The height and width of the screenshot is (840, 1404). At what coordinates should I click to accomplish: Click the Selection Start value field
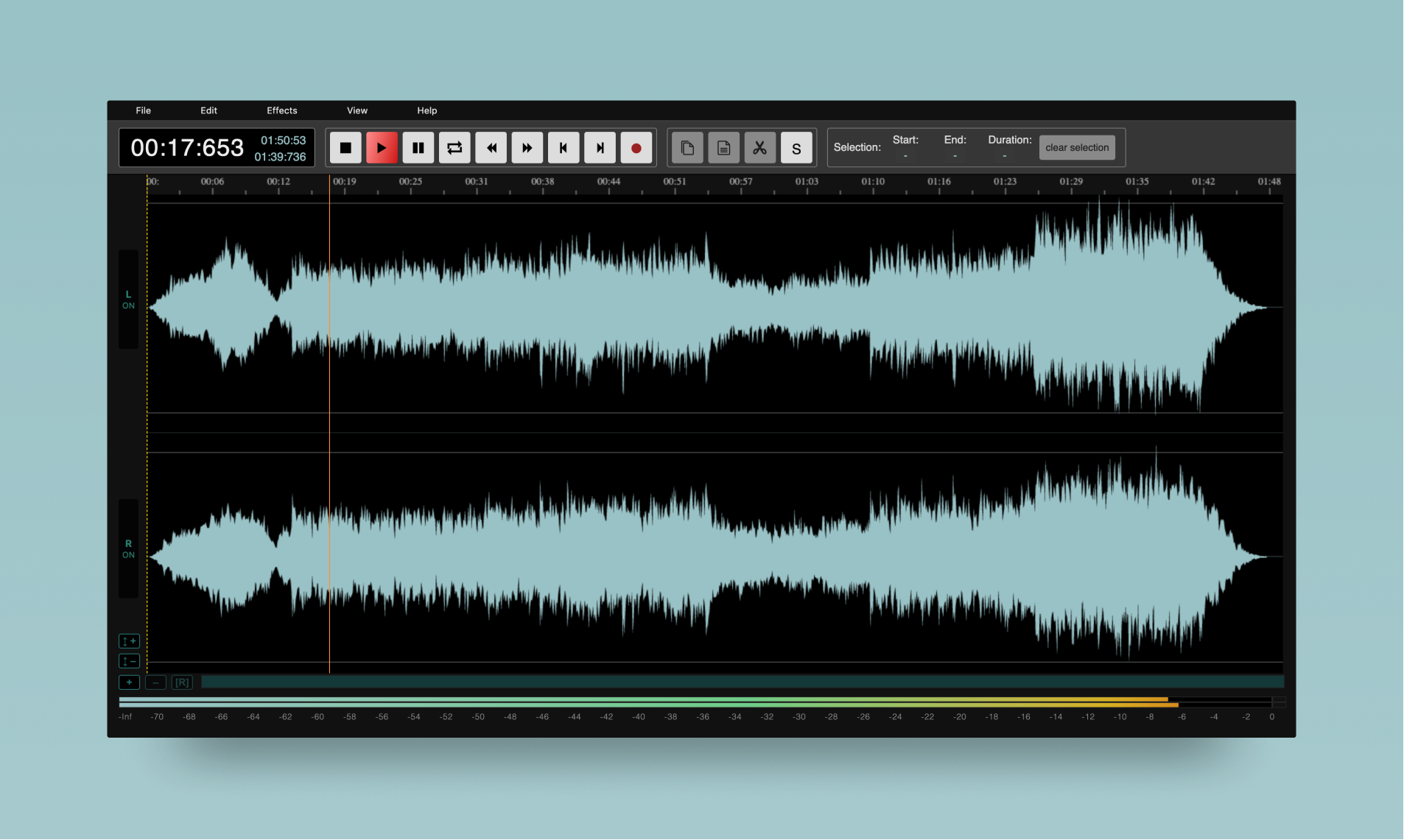(905, 156)
